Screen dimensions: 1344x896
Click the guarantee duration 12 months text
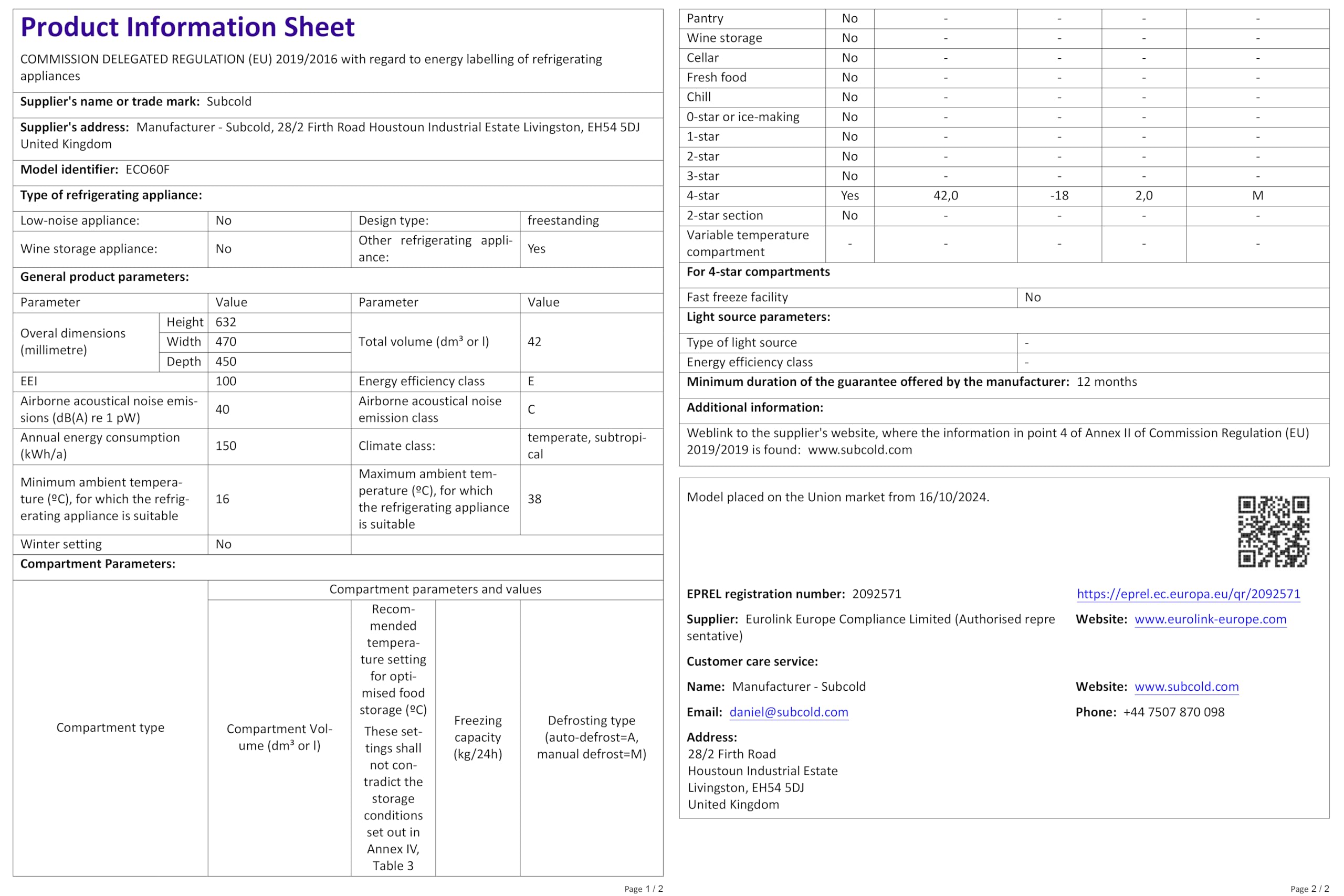click(x=1106, y=382)
